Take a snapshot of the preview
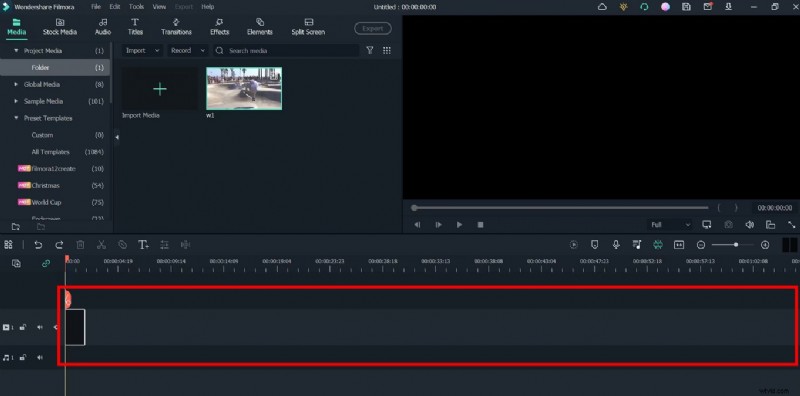Screen dimensions: 800x396 click(x=729, y=225)
